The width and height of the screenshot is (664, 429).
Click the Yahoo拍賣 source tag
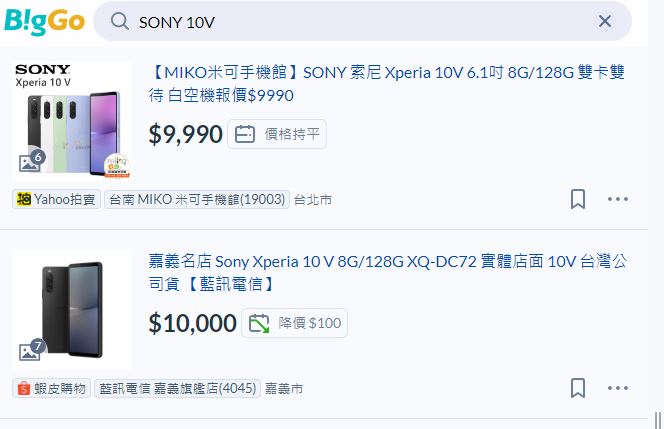[x=56, y=199]
